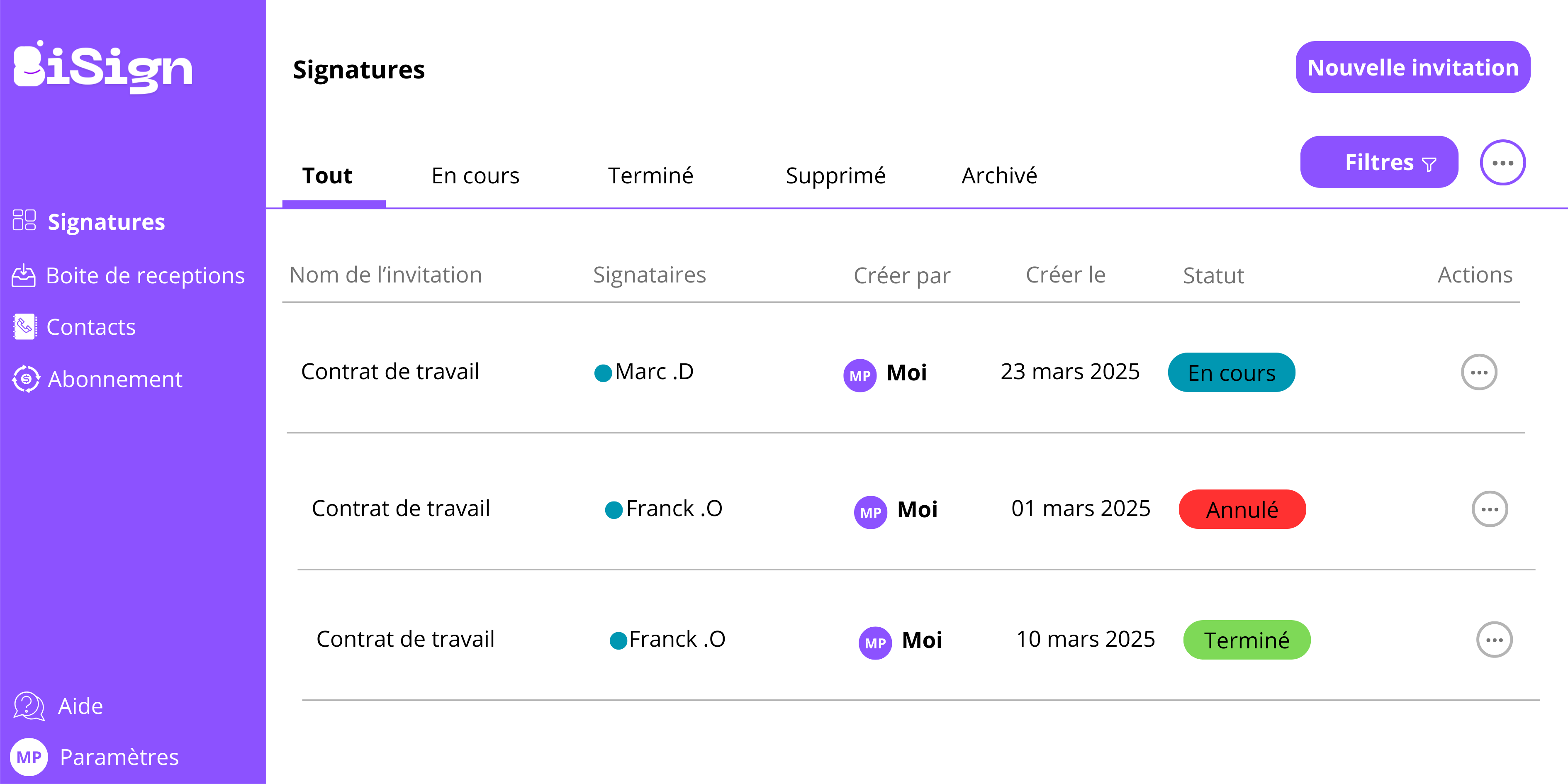Click the Boite de receptions inbox icon
Screen dimensions: 1568x784
24,275
